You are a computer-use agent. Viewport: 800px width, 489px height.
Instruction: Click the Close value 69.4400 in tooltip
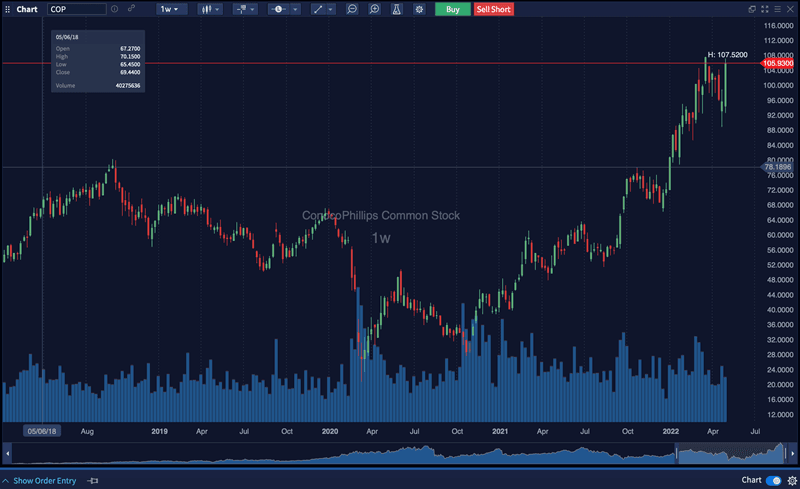130,72
